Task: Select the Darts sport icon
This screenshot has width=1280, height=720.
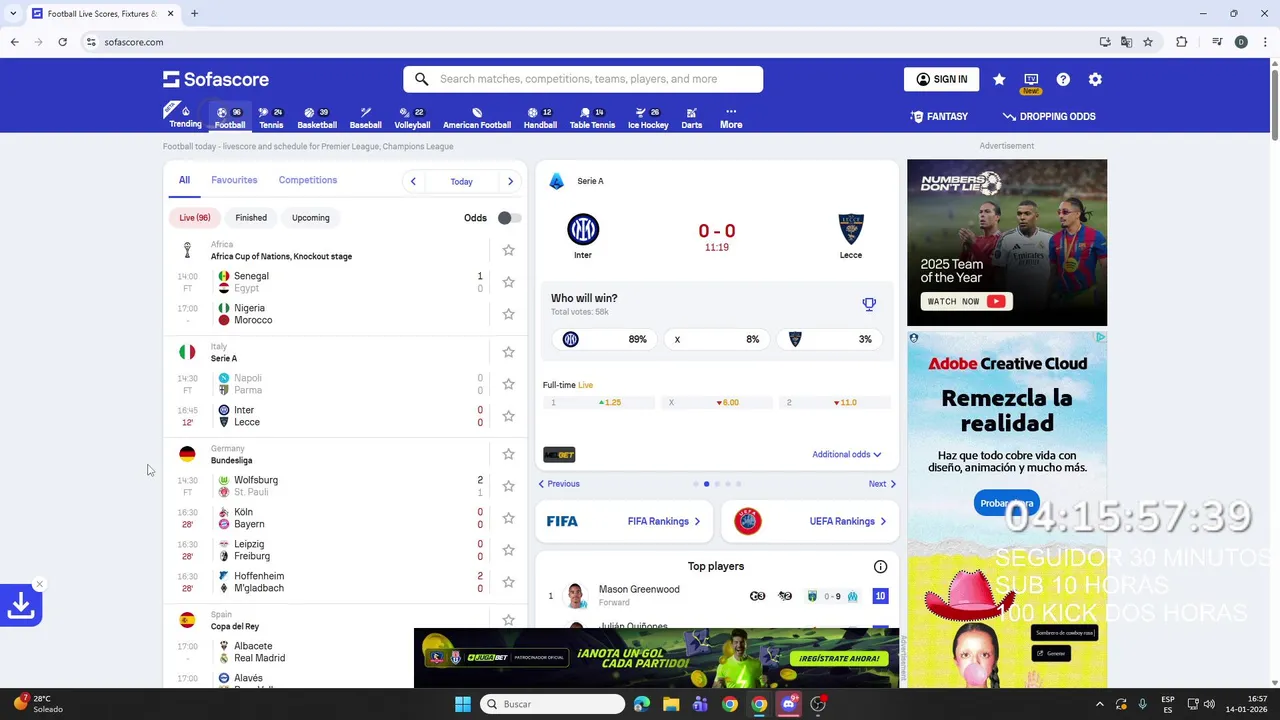Action: (x=692, y=117)
